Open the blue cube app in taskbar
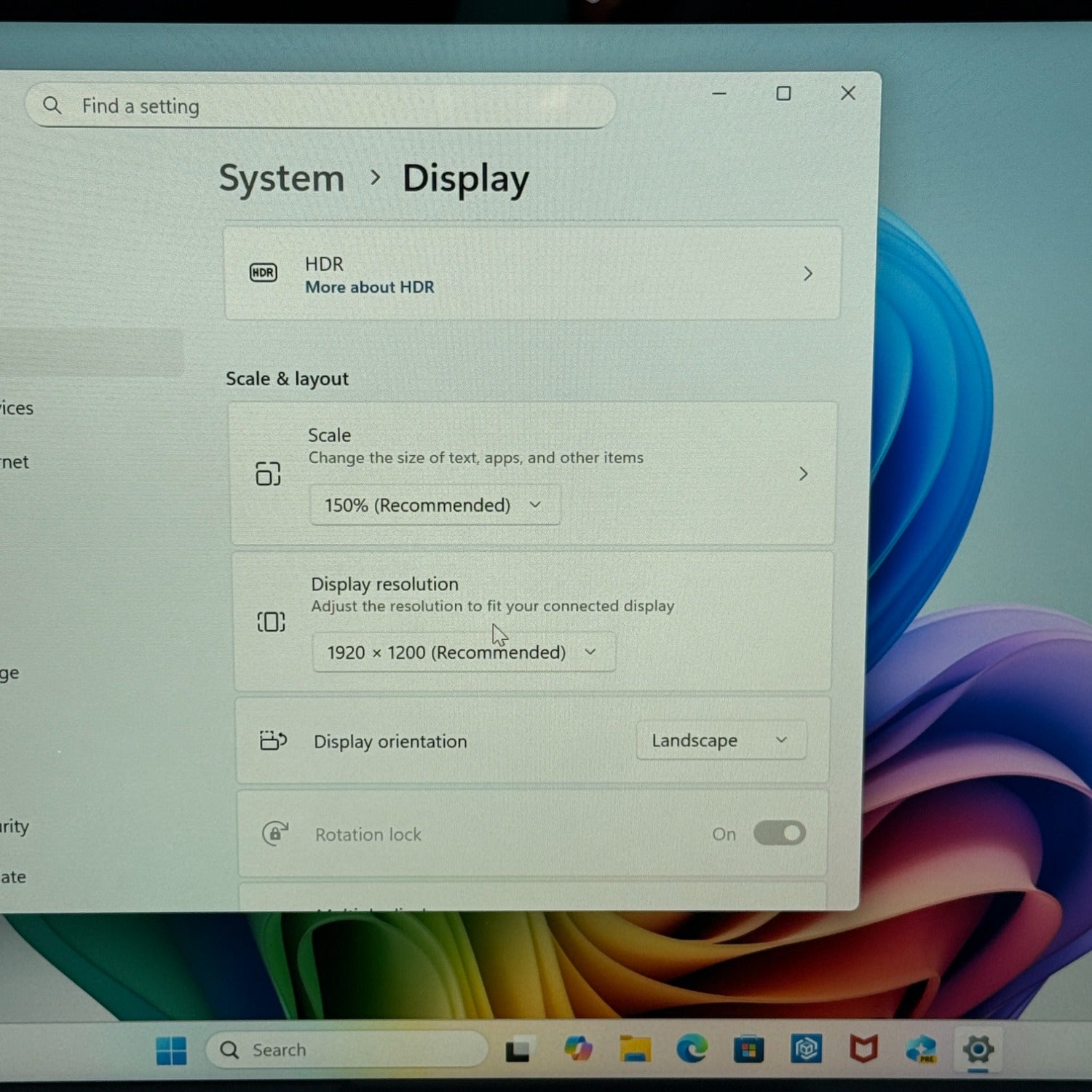 pyautogui.click(x=806, y=1049)
